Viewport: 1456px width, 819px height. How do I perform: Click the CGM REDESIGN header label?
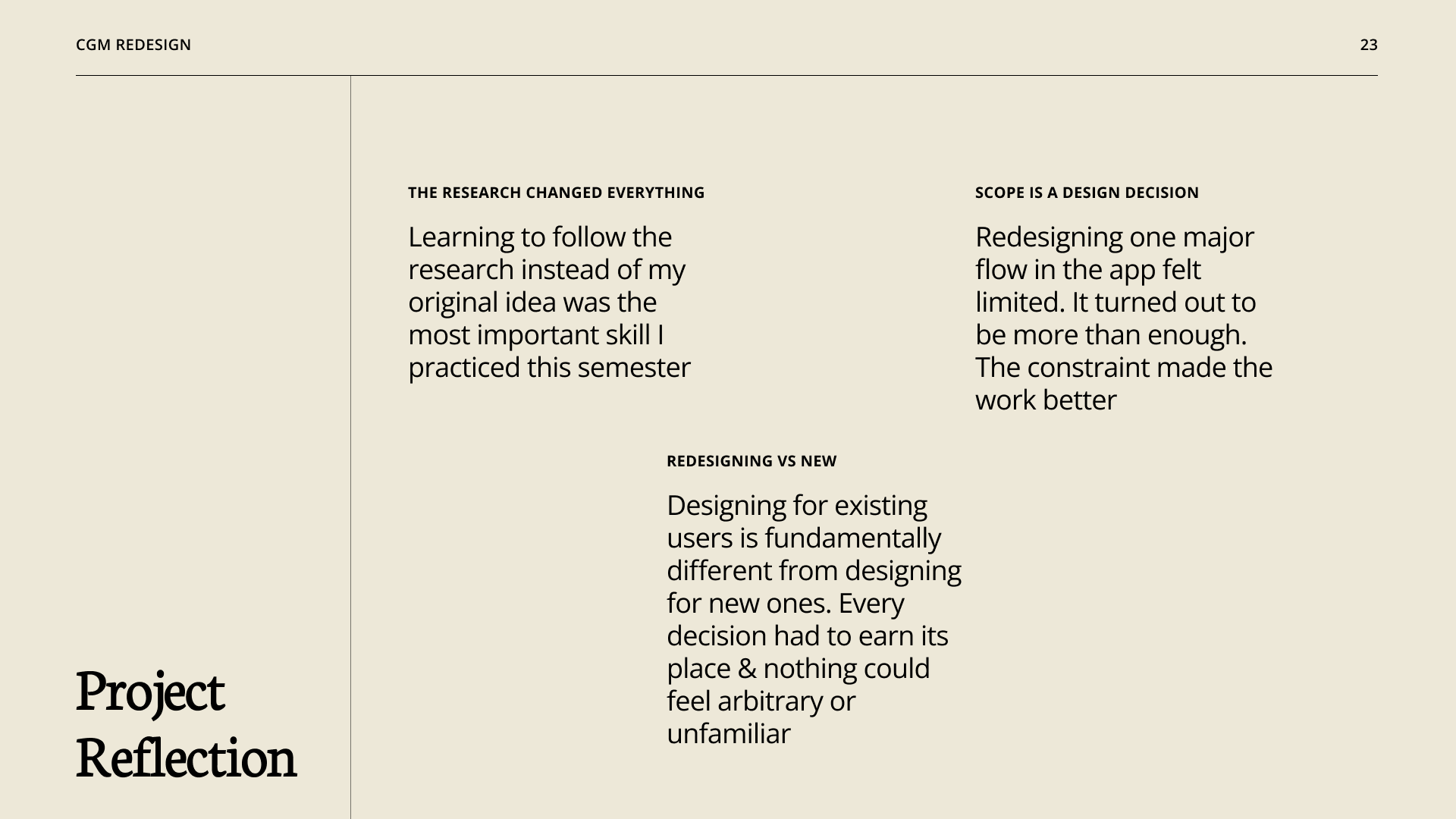[133, 45]
